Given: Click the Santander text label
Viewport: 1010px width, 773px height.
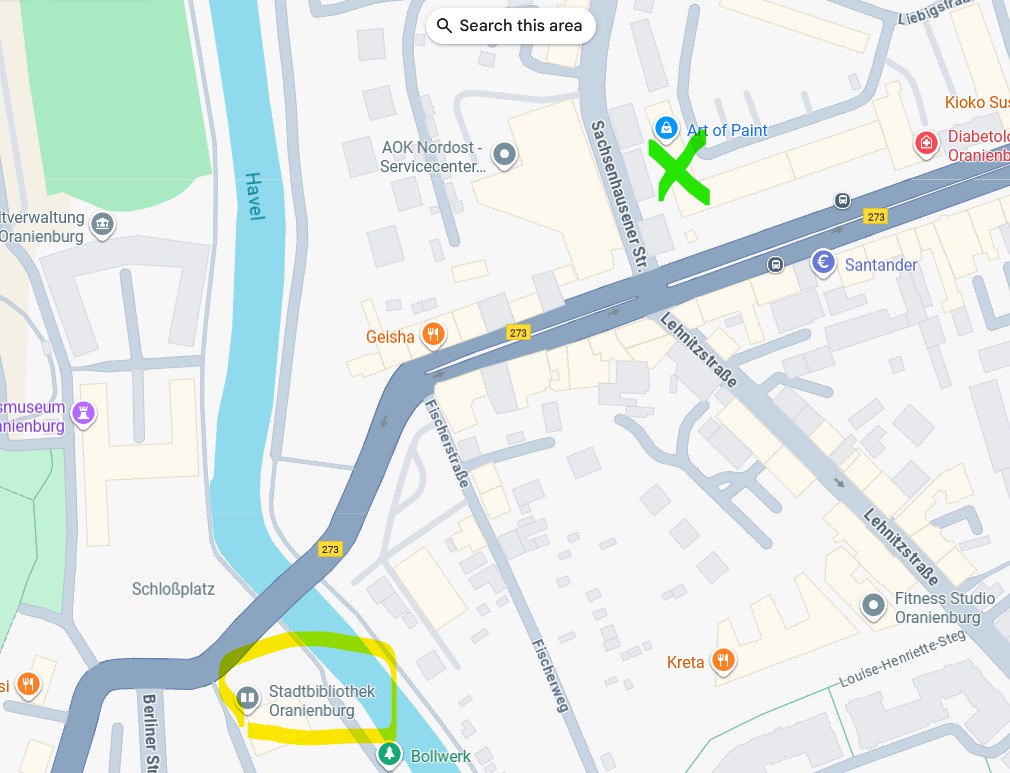Looking at the screenshot, I should 881,265.
